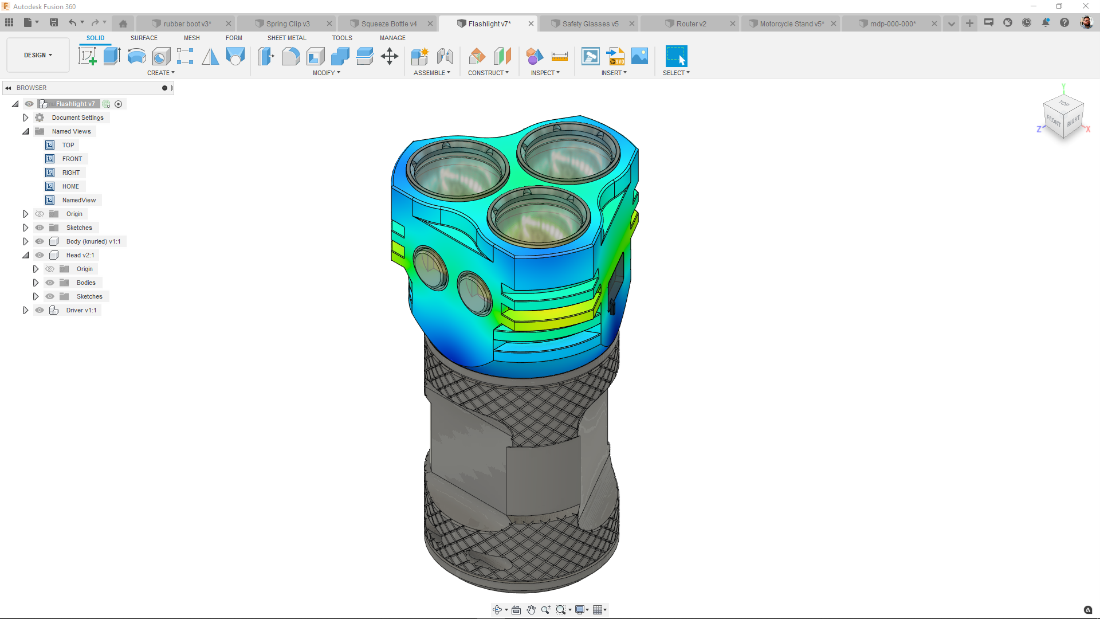
Task: Hide the Body (knurled) v1:1 component
Action: (39, 241)
